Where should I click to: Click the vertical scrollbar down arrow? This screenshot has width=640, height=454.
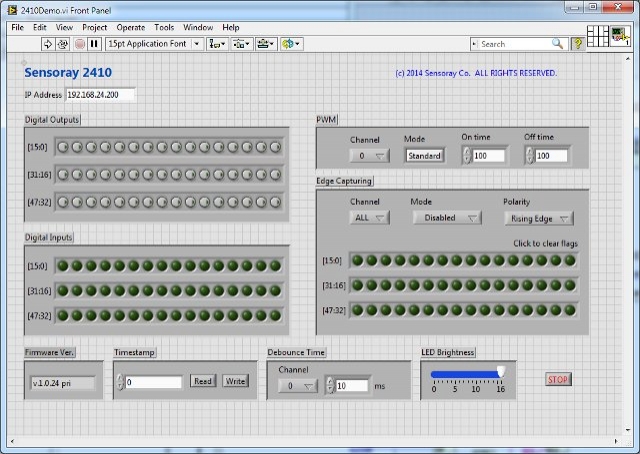(x=628, y=430)
